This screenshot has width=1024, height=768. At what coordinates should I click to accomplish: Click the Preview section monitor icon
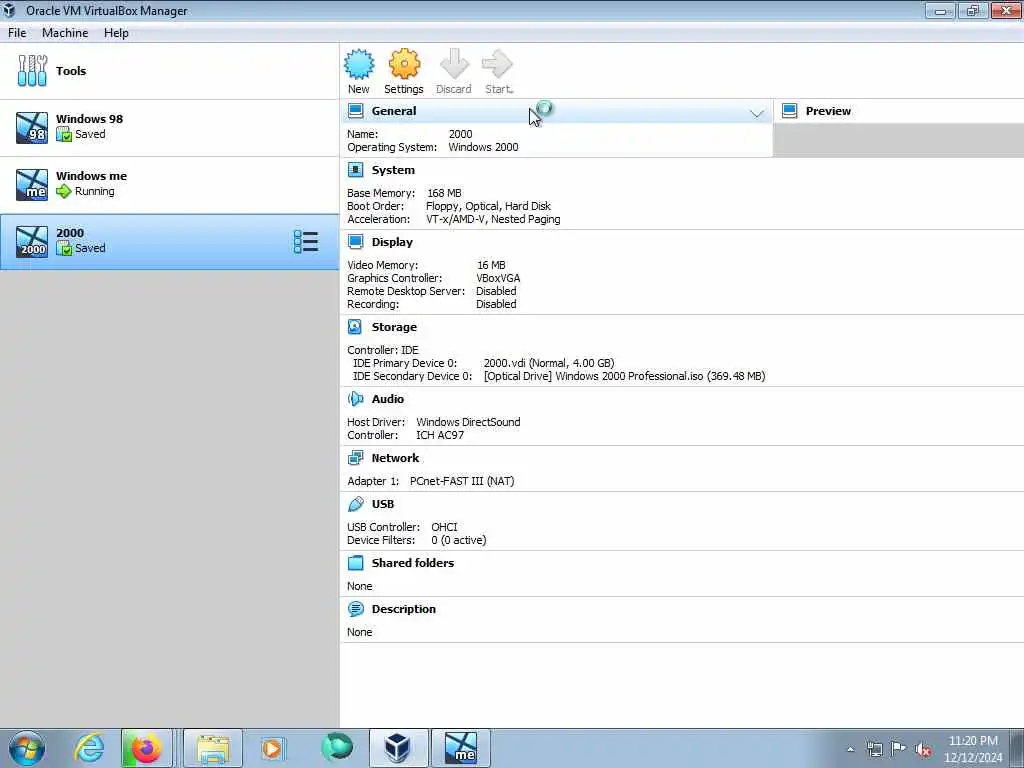click(790, 110)
